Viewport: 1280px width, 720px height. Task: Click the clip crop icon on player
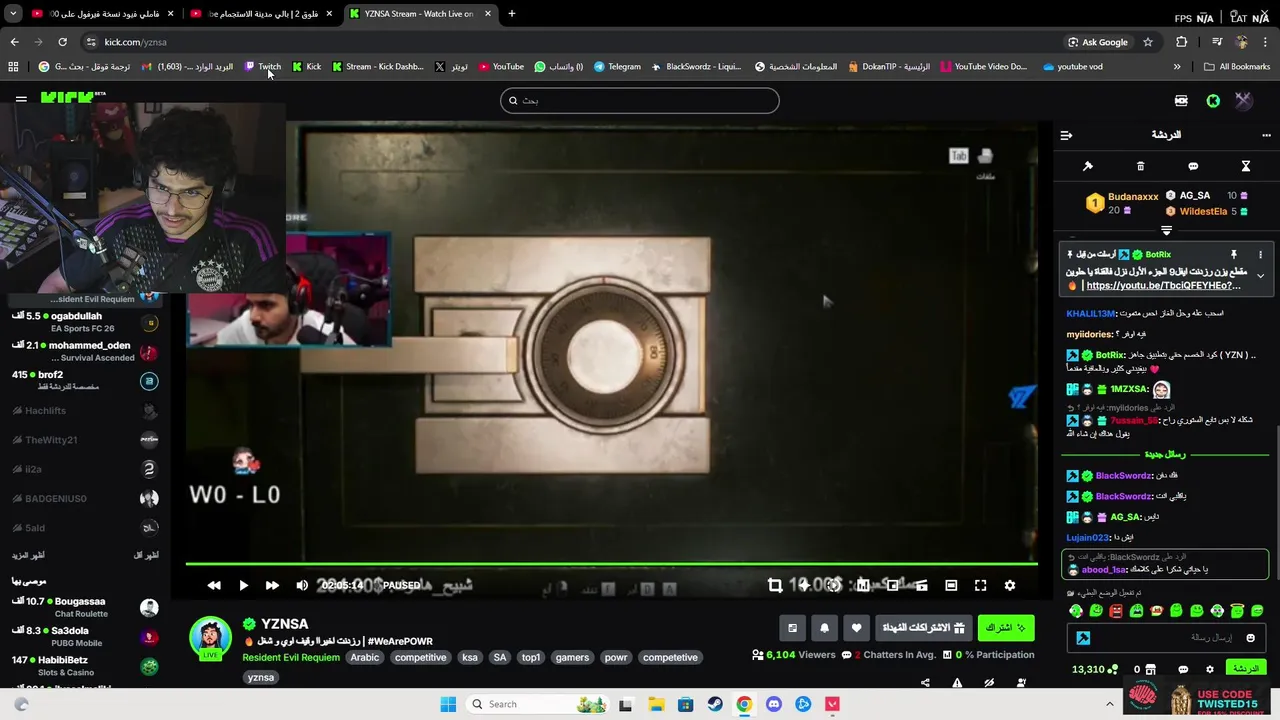point(775,585)
